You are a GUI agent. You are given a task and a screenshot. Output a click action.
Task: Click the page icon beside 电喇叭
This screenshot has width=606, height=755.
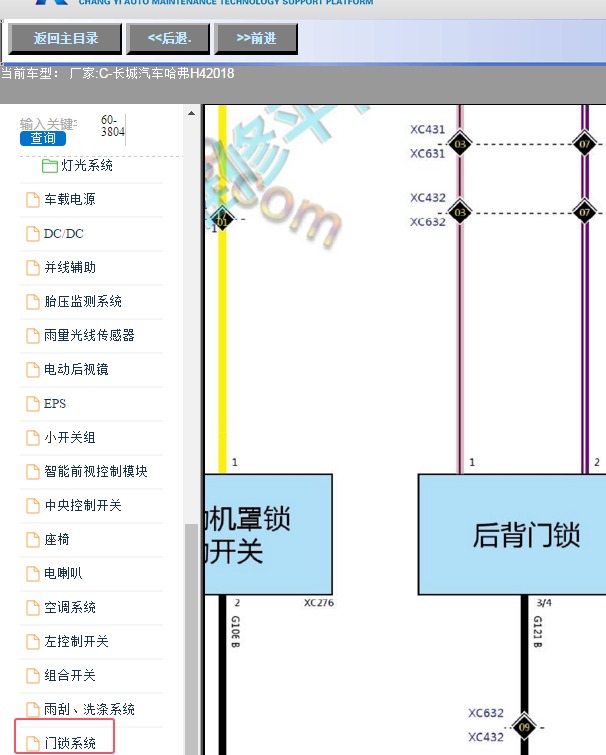(x=33, y=573)
